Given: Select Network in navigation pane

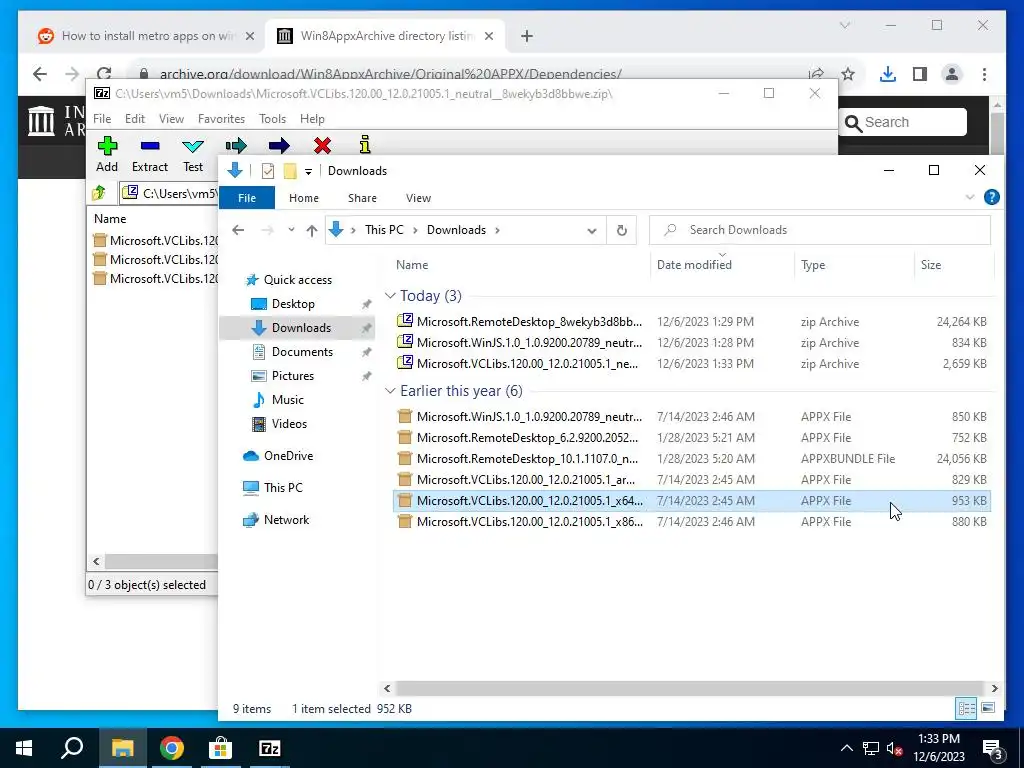Looking at the screenshot, I should click(286, 520).
